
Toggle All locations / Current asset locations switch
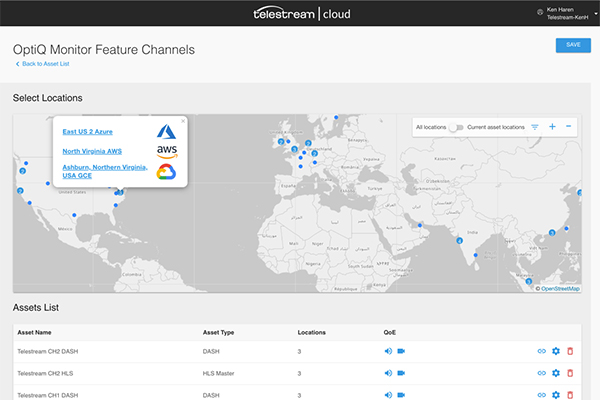pos(456,127)
